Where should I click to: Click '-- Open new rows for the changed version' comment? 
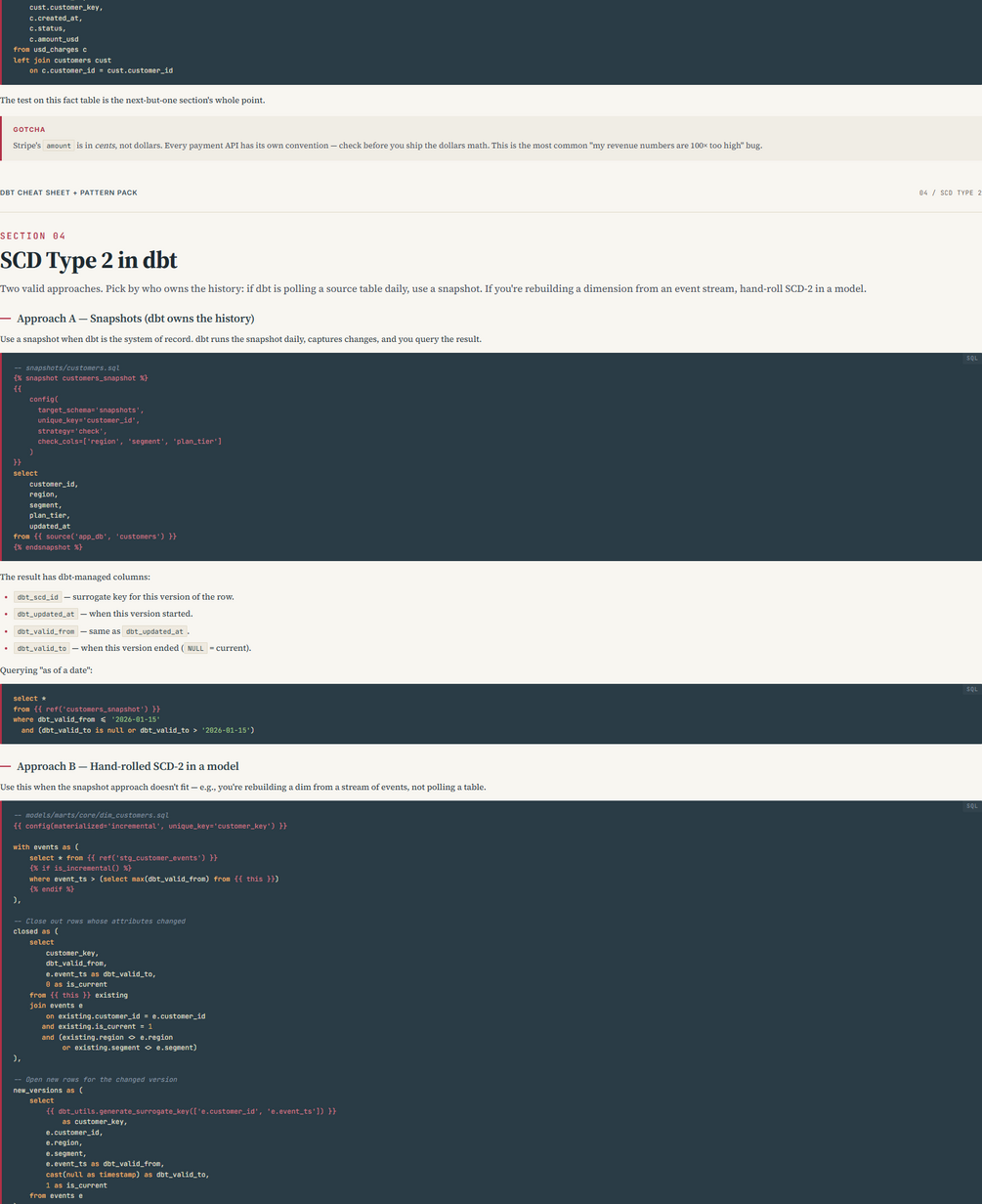(96, 1079)
